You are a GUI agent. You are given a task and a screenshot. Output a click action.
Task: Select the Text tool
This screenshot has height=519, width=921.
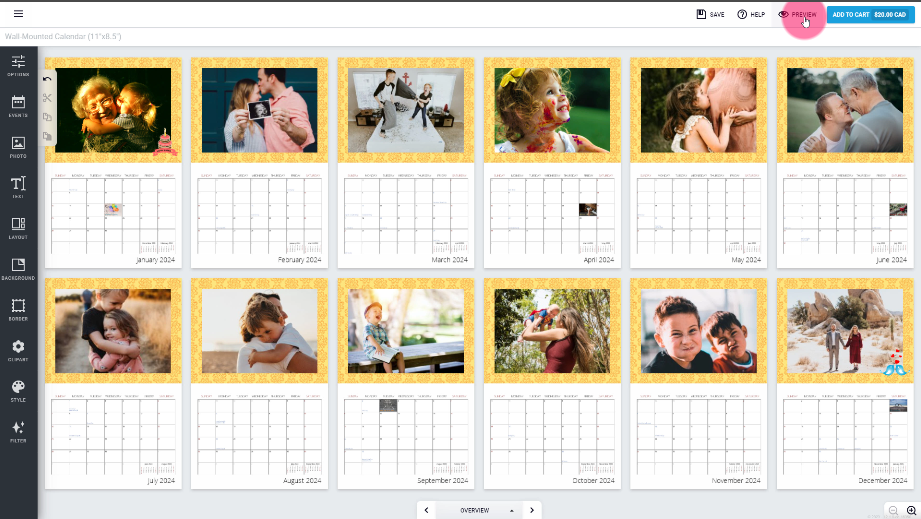tap(18, 187)
